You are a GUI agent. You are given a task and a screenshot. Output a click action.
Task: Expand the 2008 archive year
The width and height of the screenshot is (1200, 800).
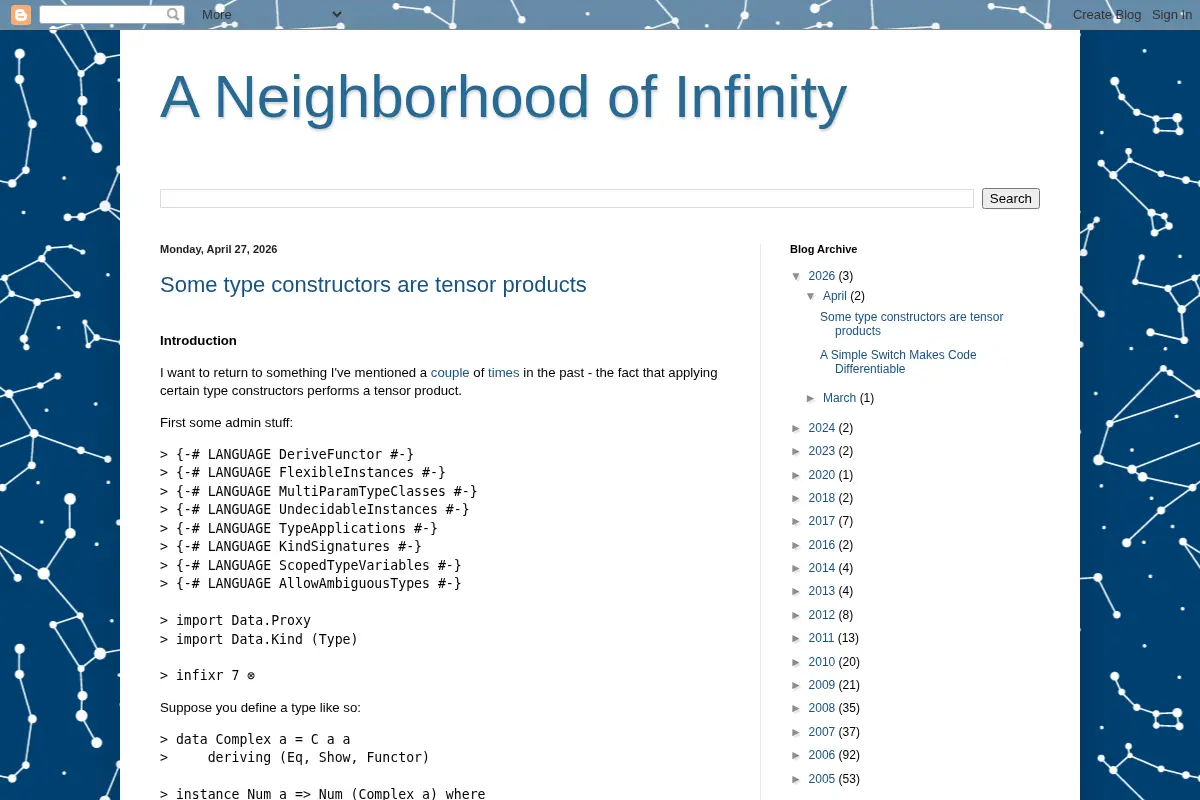point(797,709)
